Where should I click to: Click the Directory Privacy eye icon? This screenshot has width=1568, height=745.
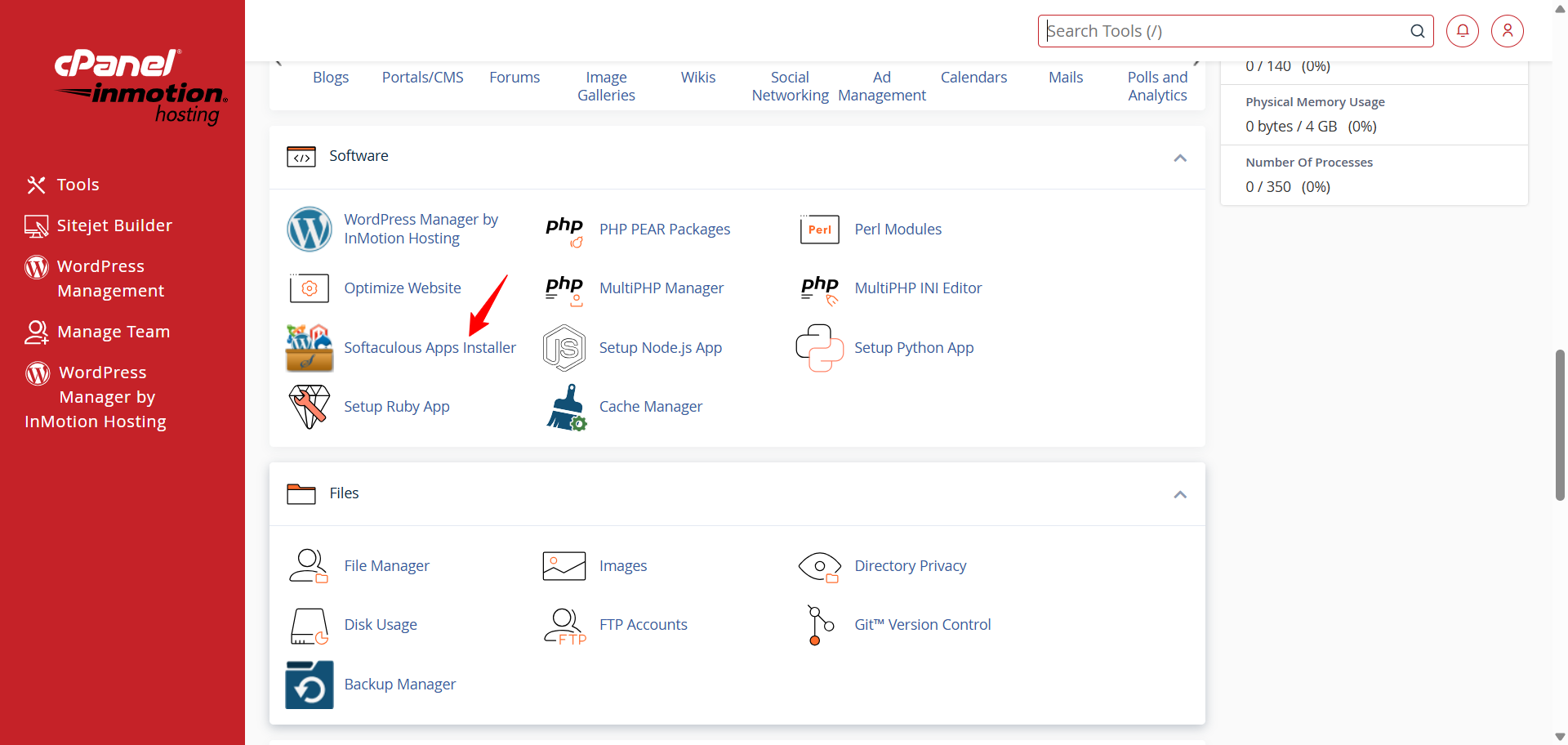point(820,566)
